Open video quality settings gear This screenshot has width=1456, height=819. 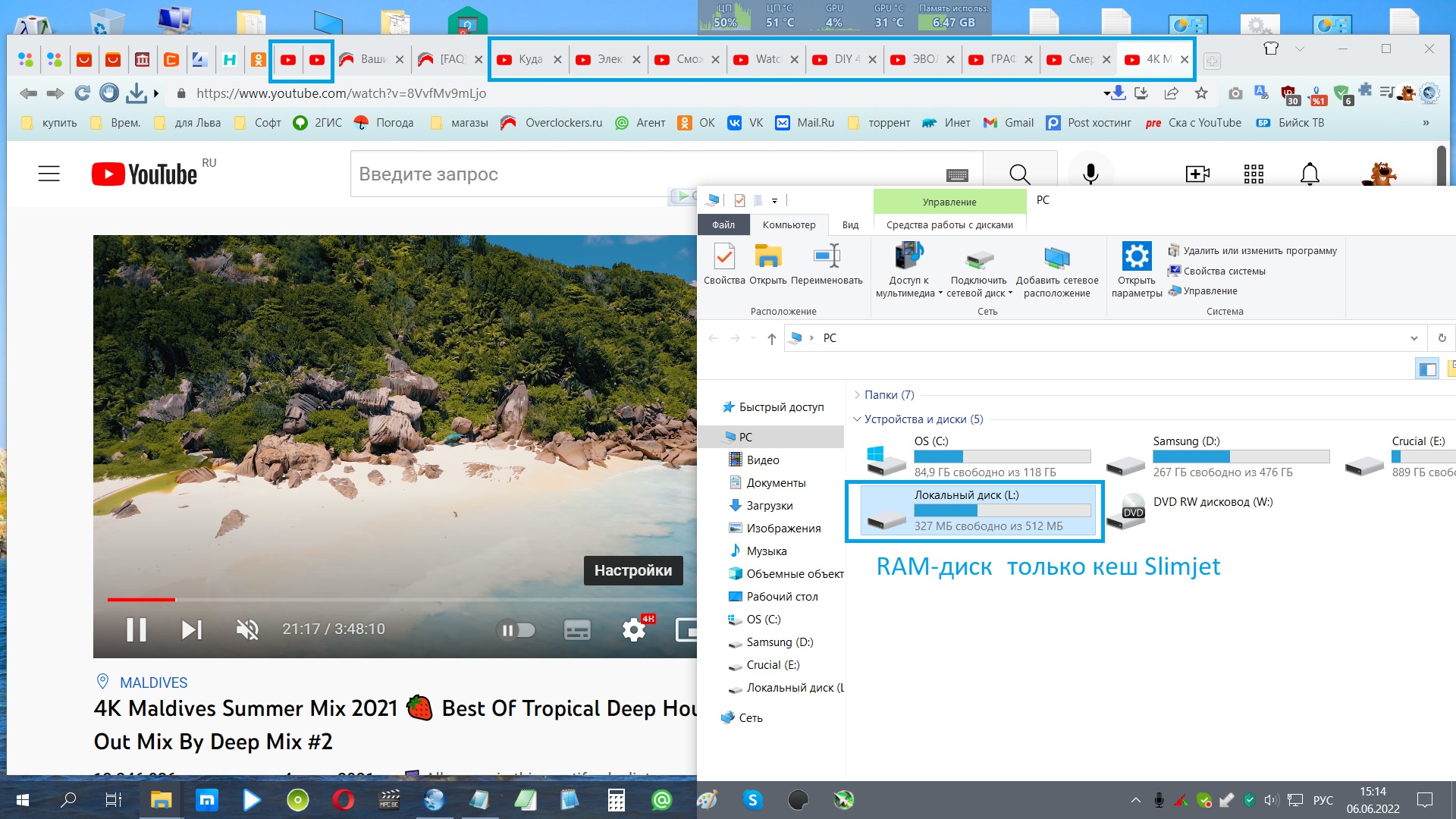[x=633, y=629]
